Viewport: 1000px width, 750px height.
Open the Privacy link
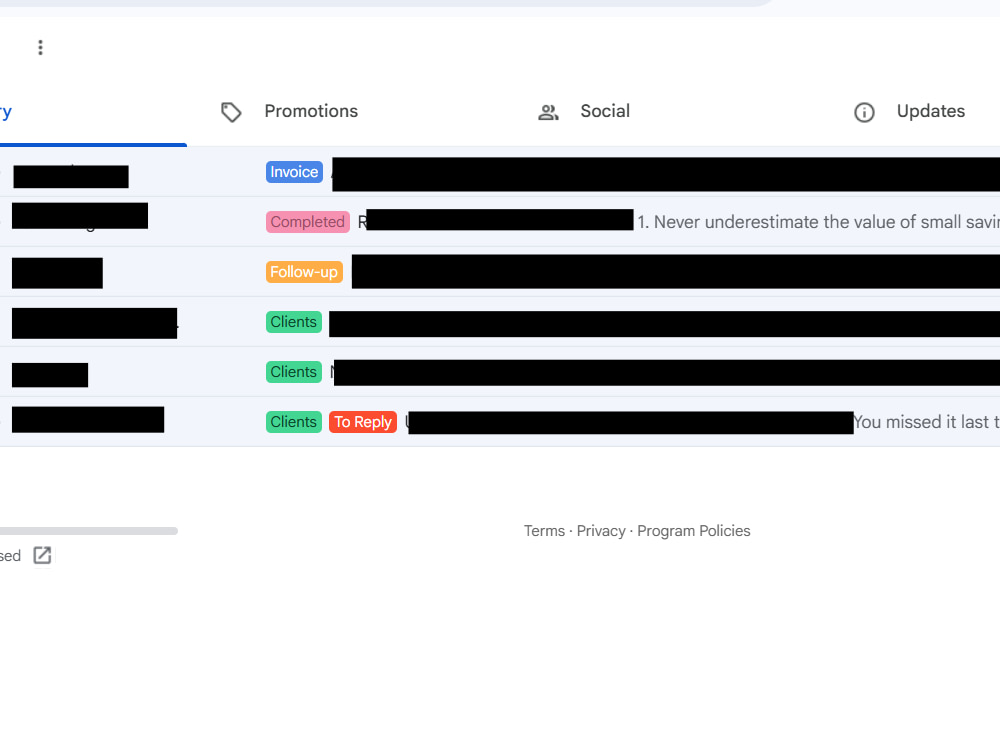point(601,531)
